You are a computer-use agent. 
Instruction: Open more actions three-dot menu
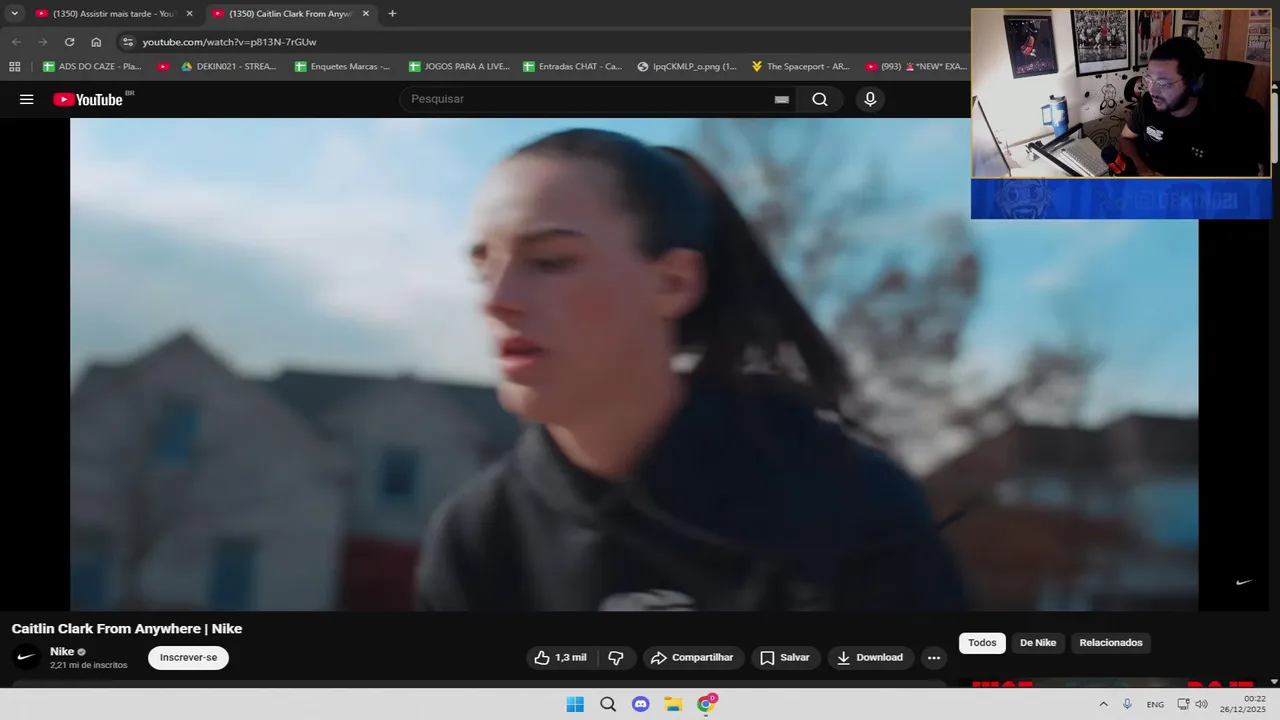934,658
